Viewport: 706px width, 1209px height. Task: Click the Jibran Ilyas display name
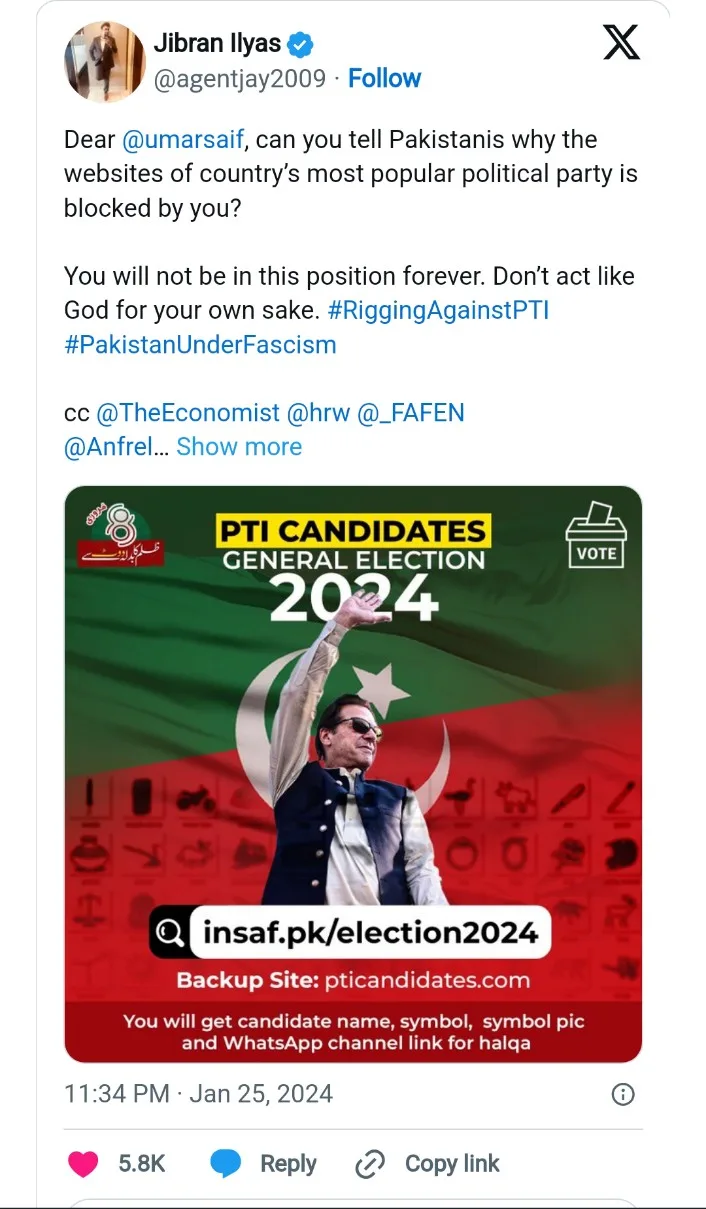tap(217, 44)
